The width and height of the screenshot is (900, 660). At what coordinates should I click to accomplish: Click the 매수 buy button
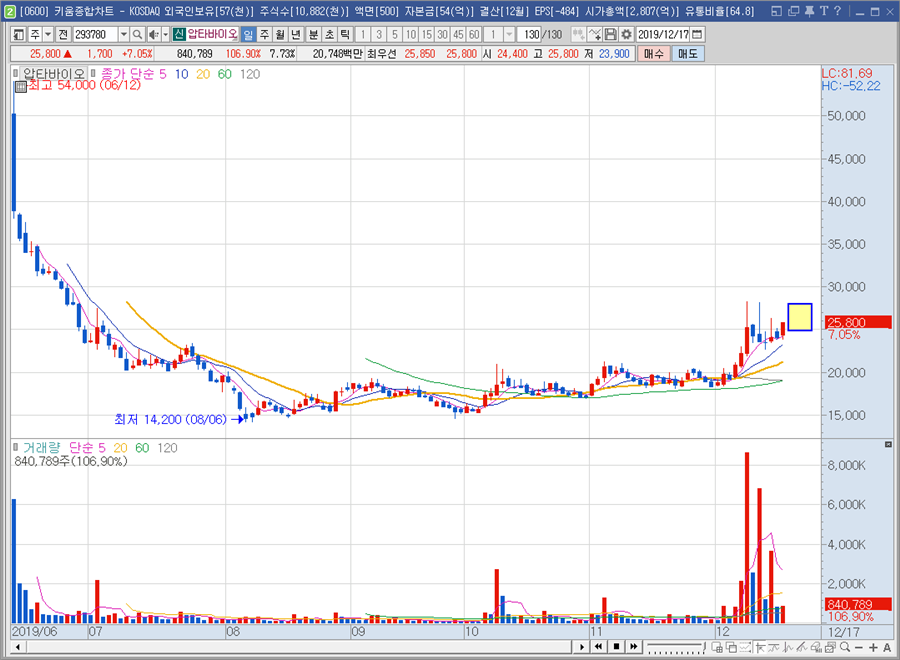[x=653, y=54]
